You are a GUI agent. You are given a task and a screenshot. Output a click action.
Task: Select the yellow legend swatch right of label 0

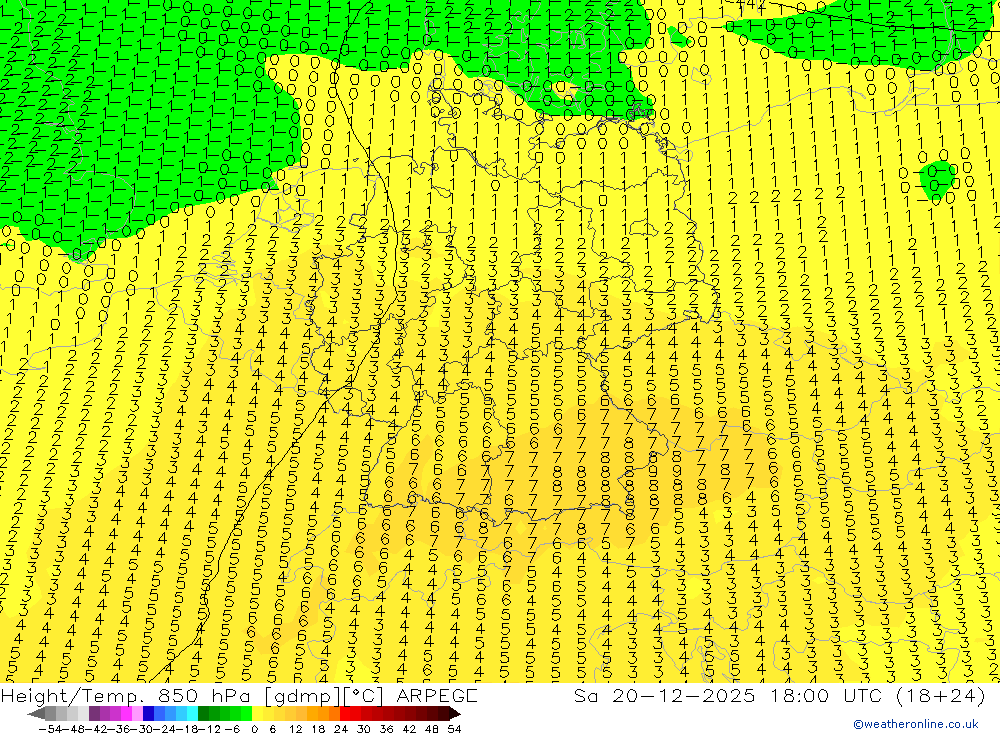tap(258, 713)
